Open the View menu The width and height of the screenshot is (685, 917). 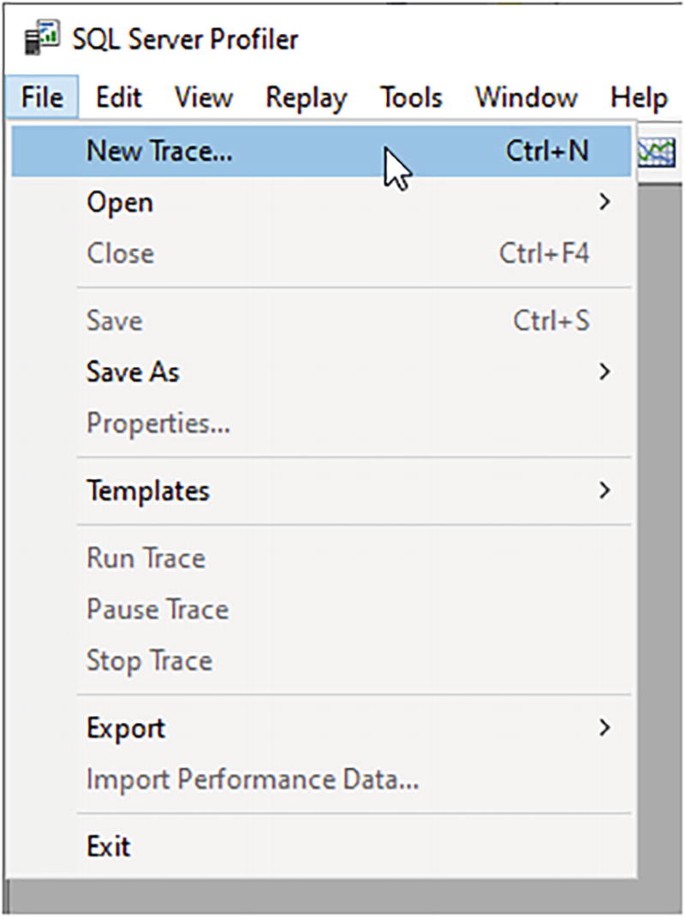click(204, 97)
